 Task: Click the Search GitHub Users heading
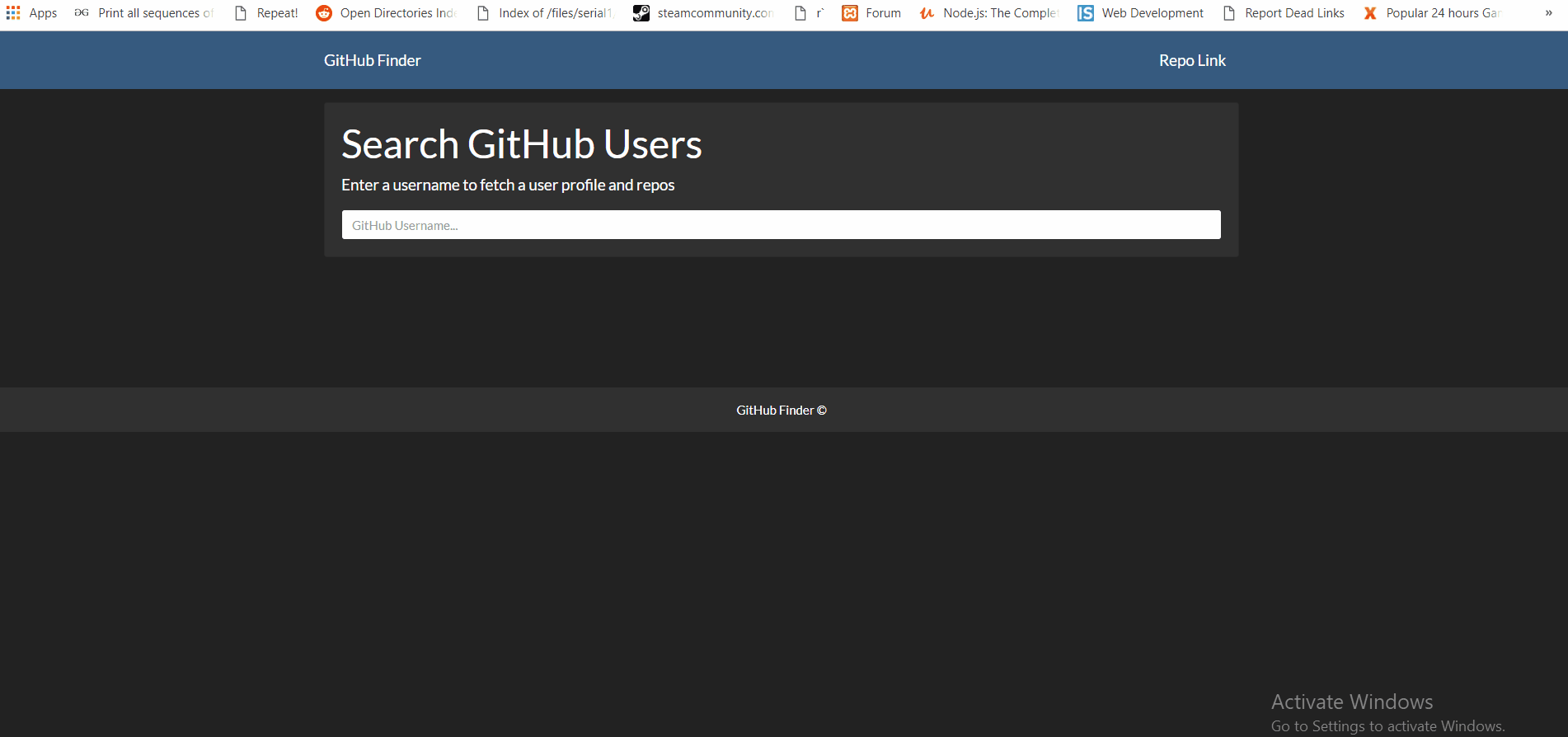tap(522, 144)
